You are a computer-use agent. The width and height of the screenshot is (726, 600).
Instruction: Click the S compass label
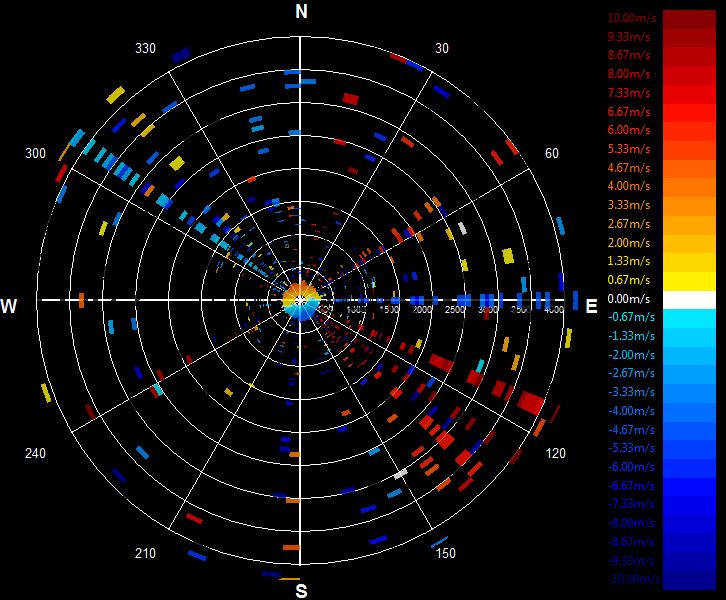coord(301,591)
